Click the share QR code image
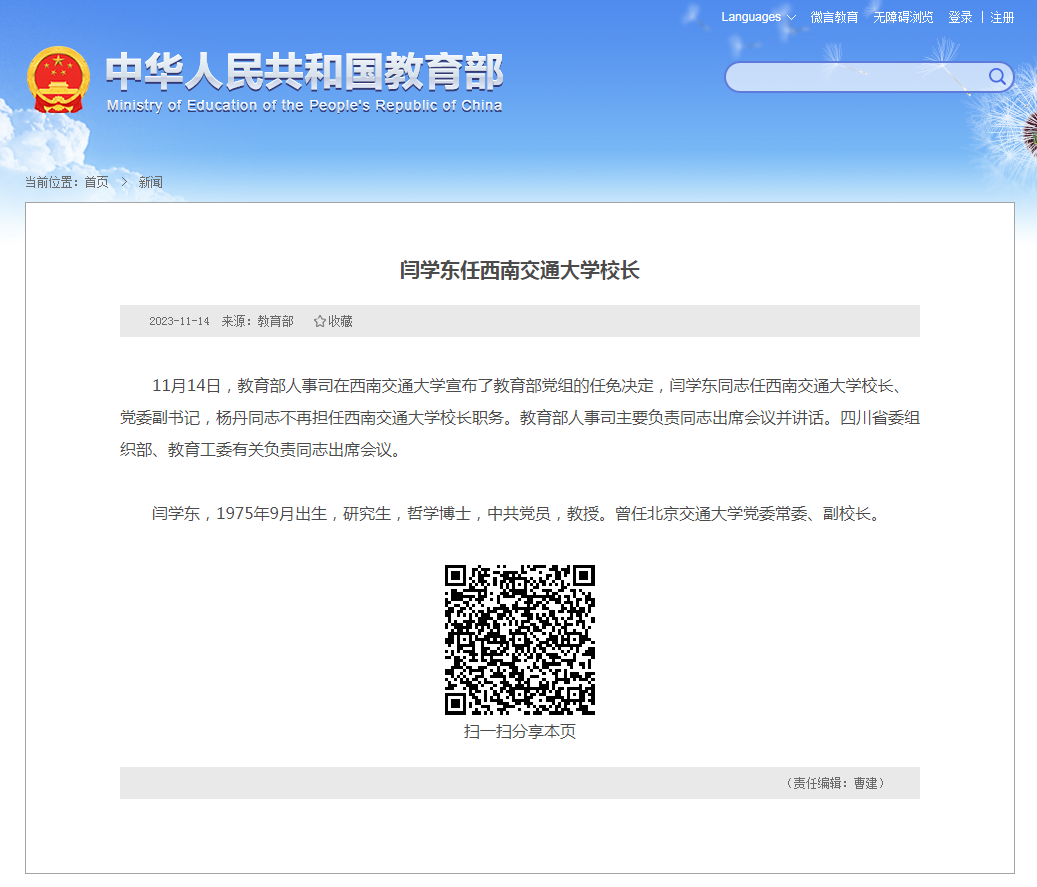The width and height of the screenshot is (1037, 887). click(519, 639)
